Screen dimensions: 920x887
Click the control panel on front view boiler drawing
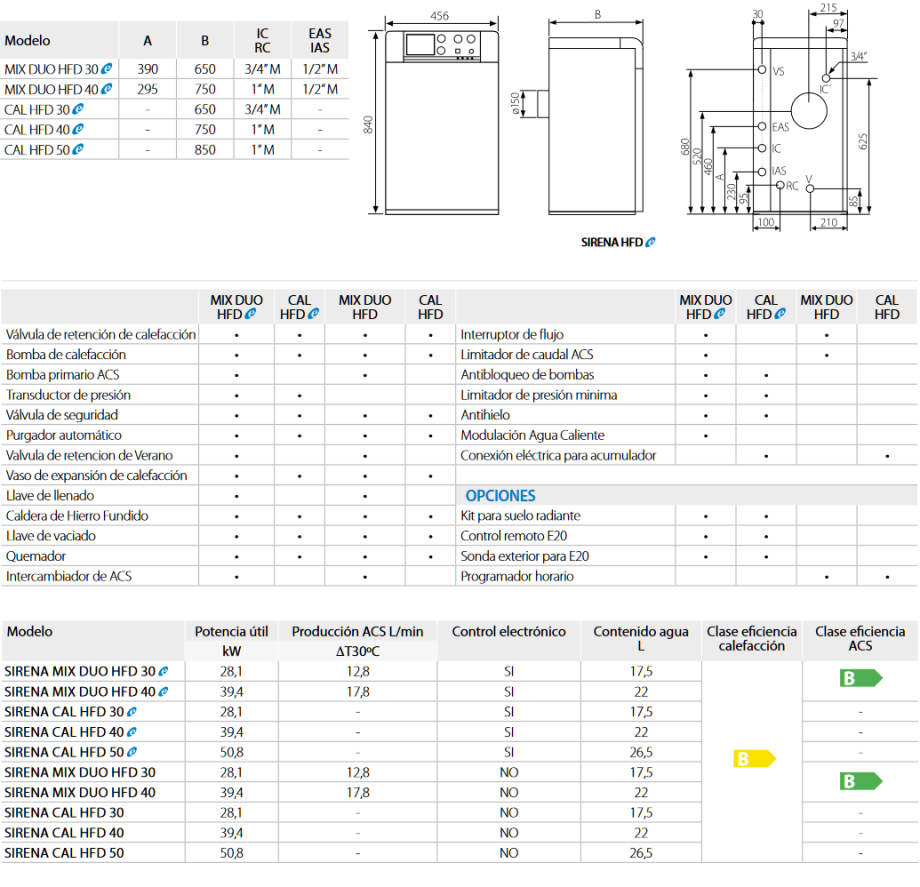[x=439, y=45]
